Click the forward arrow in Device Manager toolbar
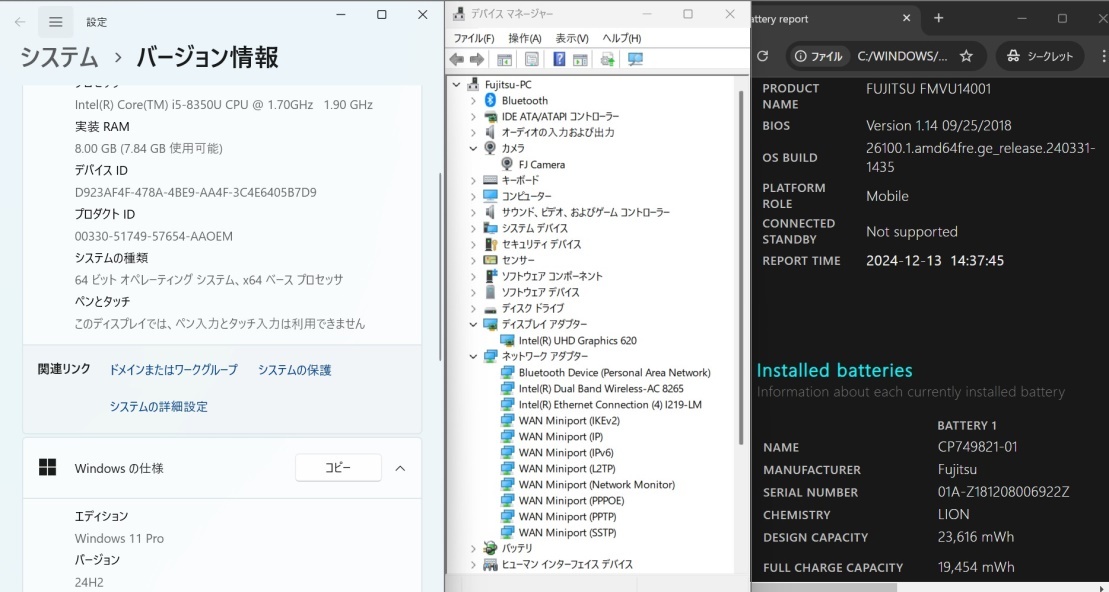Screen dimensions: 1109x592 pyautogui.click(x=477, y=59)
